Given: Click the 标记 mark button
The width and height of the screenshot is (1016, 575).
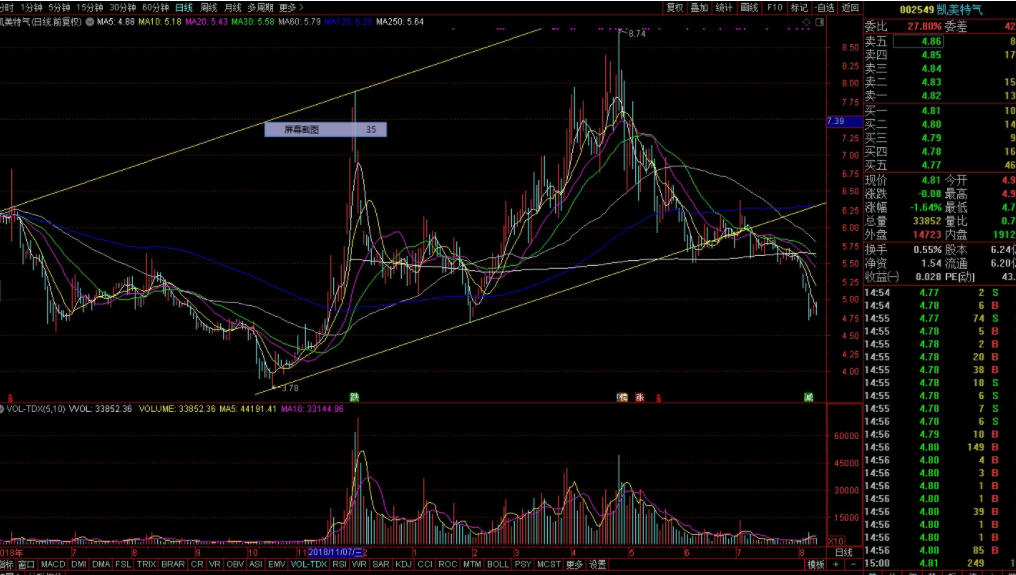Looking at the screenshot, I should [x=800, y=8].
